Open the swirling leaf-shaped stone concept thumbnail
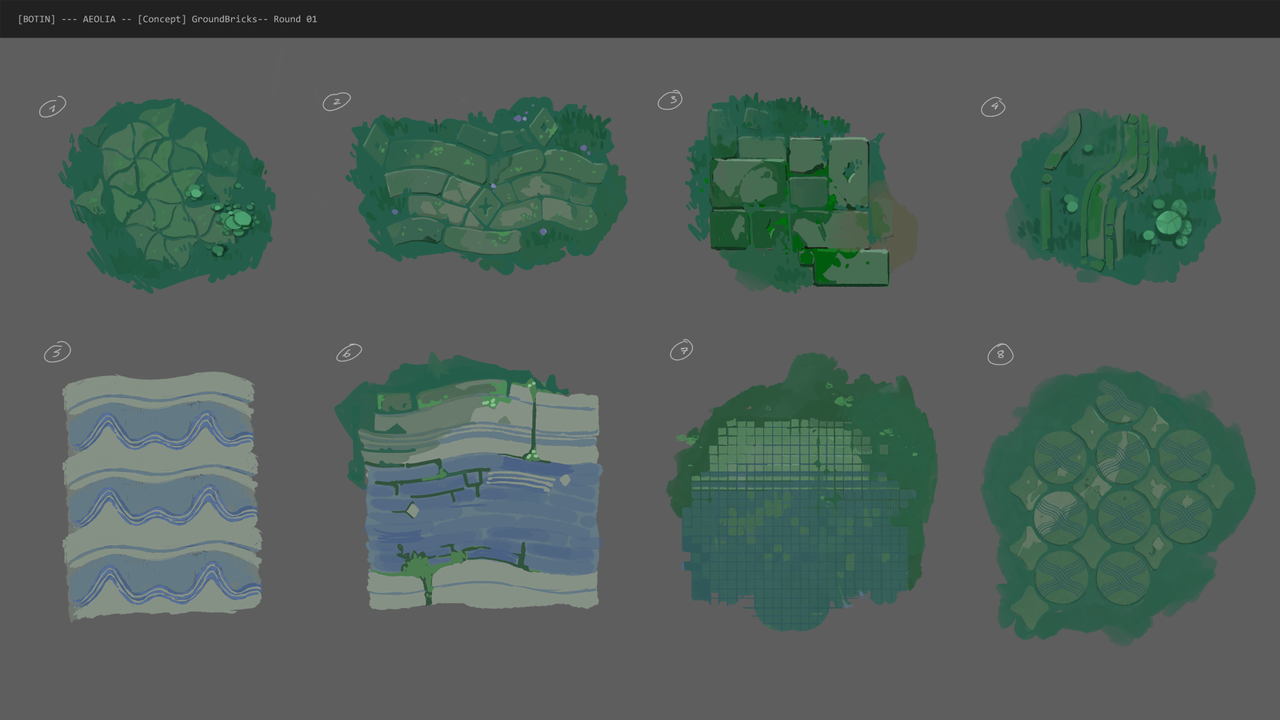This screenshot has height=720, width=1280. click(170, 195)
